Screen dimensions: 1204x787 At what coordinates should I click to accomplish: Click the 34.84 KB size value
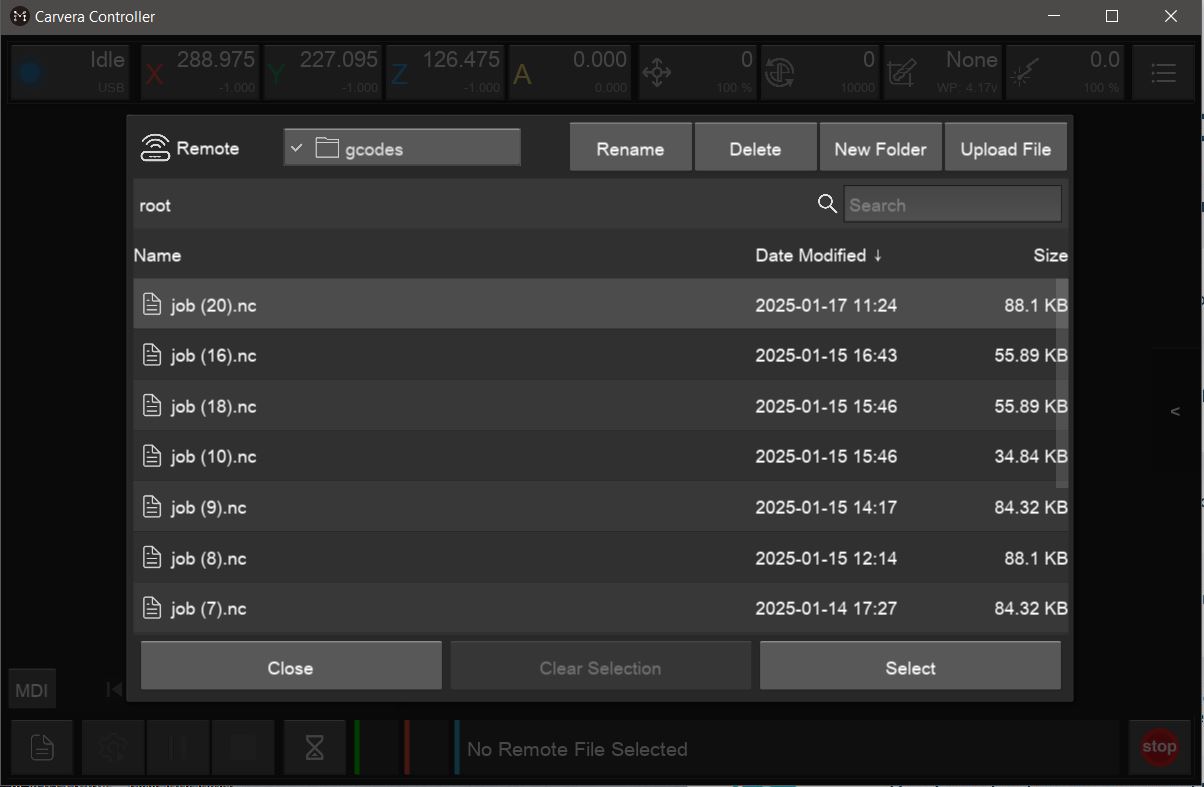(1031, 456)
